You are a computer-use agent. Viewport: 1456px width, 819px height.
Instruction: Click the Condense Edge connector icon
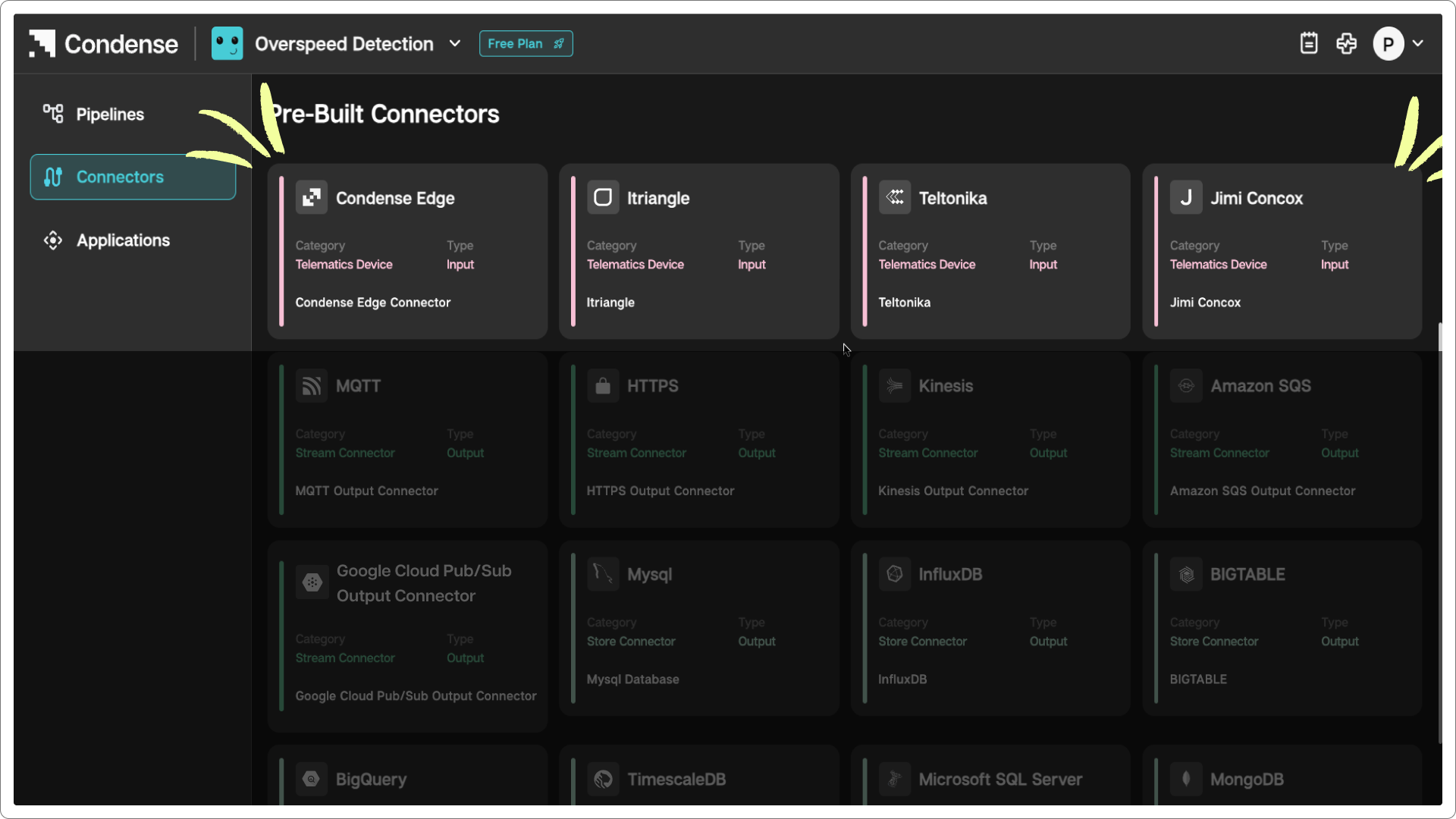pyautogui.click(x=312, y=198)
